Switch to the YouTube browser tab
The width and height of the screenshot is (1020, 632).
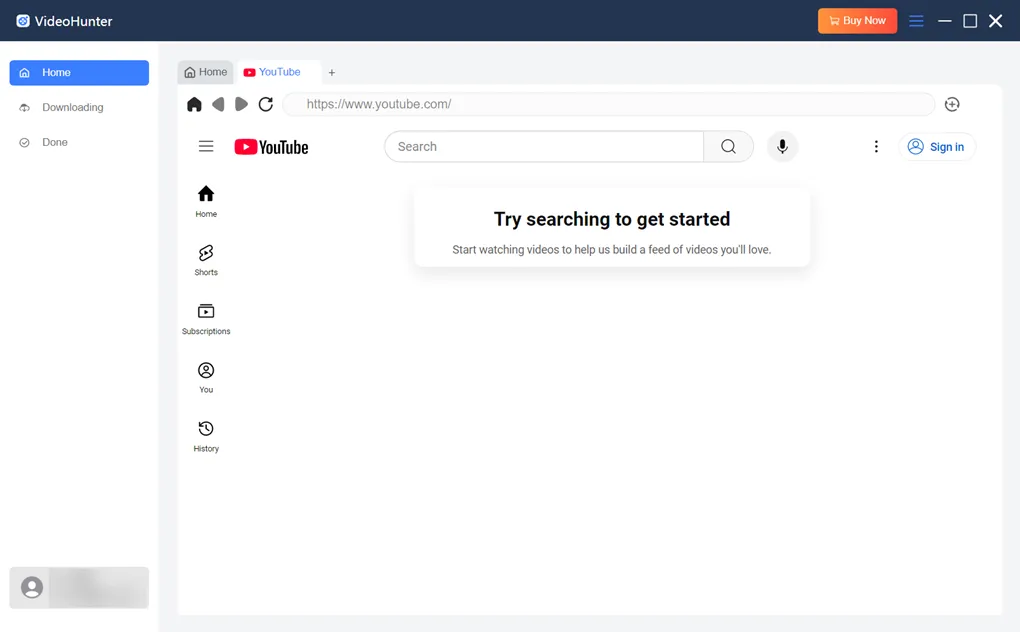[278, 72]
